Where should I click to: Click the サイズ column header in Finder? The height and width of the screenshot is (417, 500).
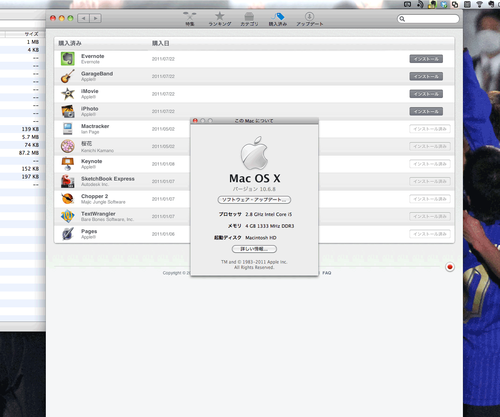click(32, 34)
